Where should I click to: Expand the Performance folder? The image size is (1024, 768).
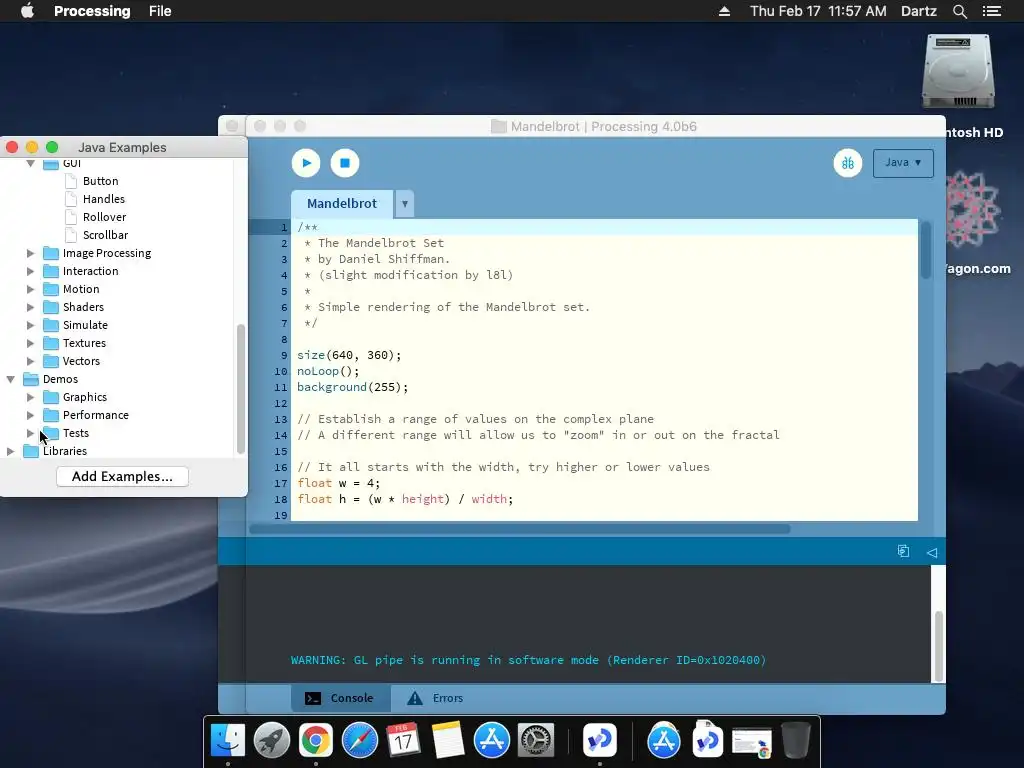point(31,415)
